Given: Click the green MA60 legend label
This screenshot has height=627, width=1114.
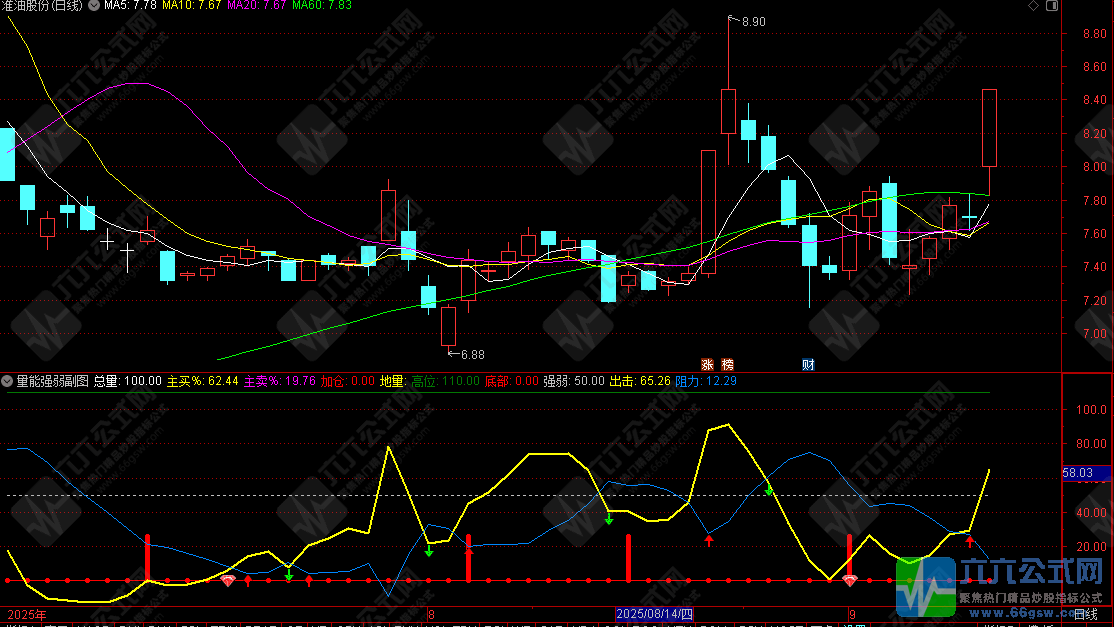Looking at the screenshot, I should coord(322,7).
